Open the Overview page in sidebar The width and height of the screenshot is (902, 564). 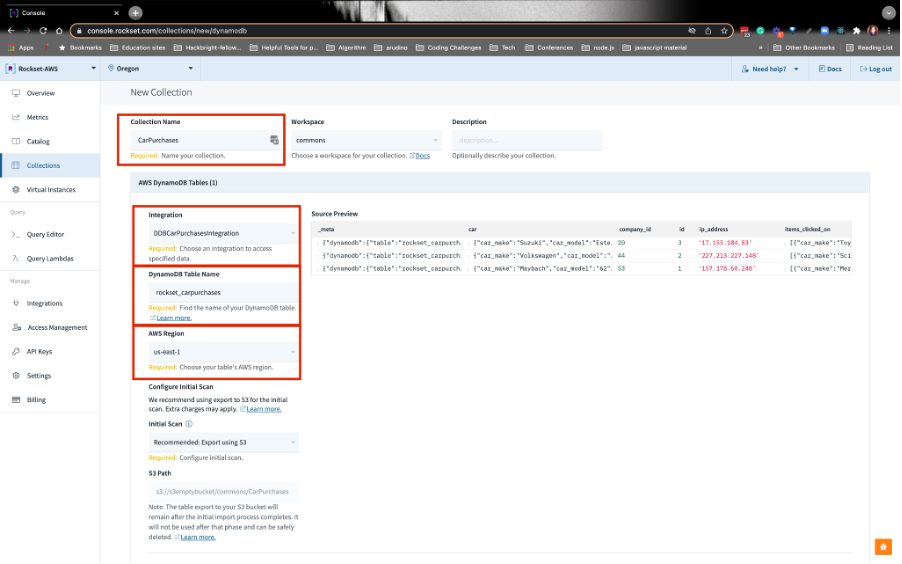40,93
